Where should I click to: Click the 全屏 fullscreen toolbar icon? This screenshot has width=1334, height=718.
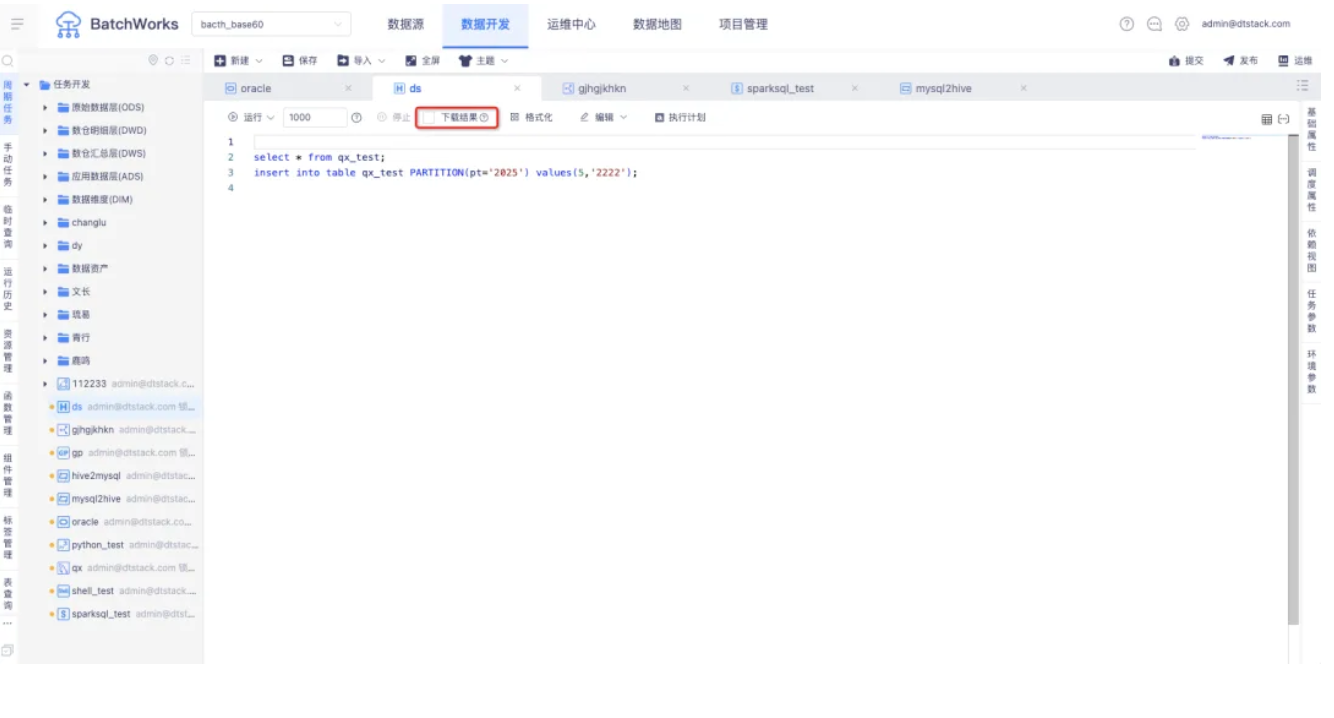click(410, 61)
